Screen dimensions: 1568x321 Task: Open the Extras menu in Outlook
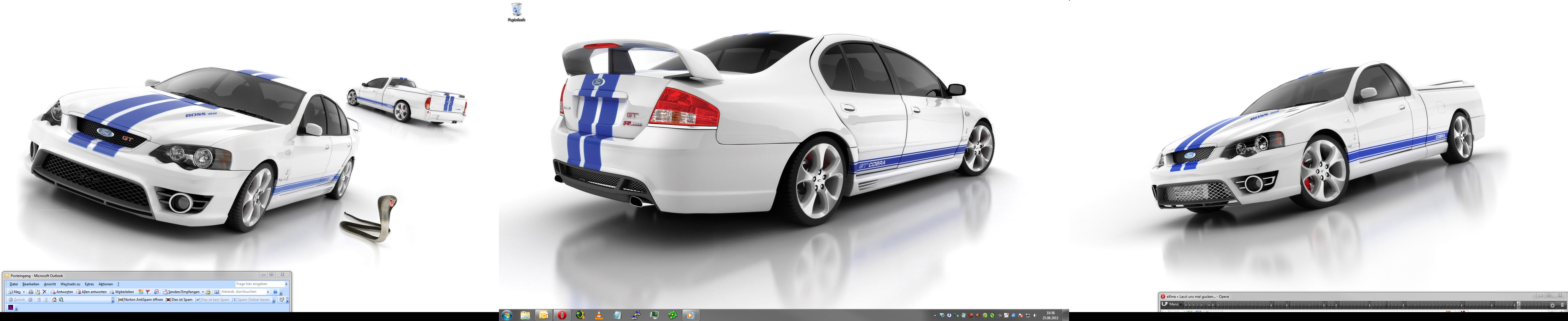89,284
